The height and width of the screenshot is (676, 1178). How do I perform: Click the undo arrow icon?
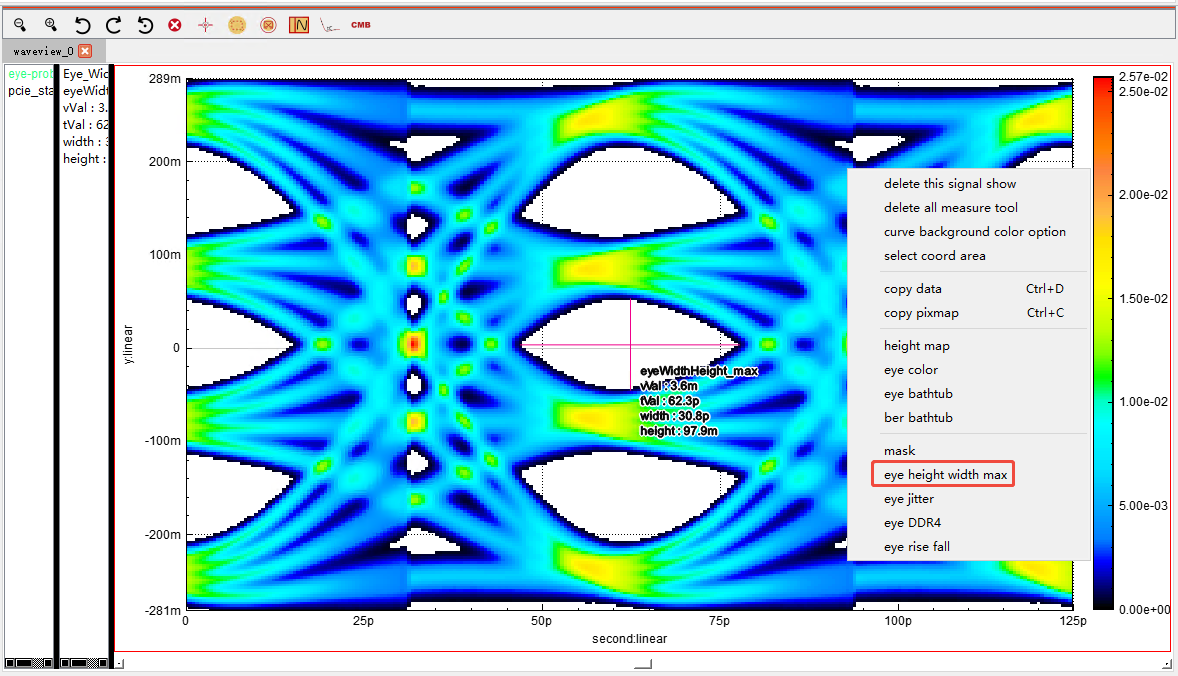pyautogui.click(x=83, y=24)
